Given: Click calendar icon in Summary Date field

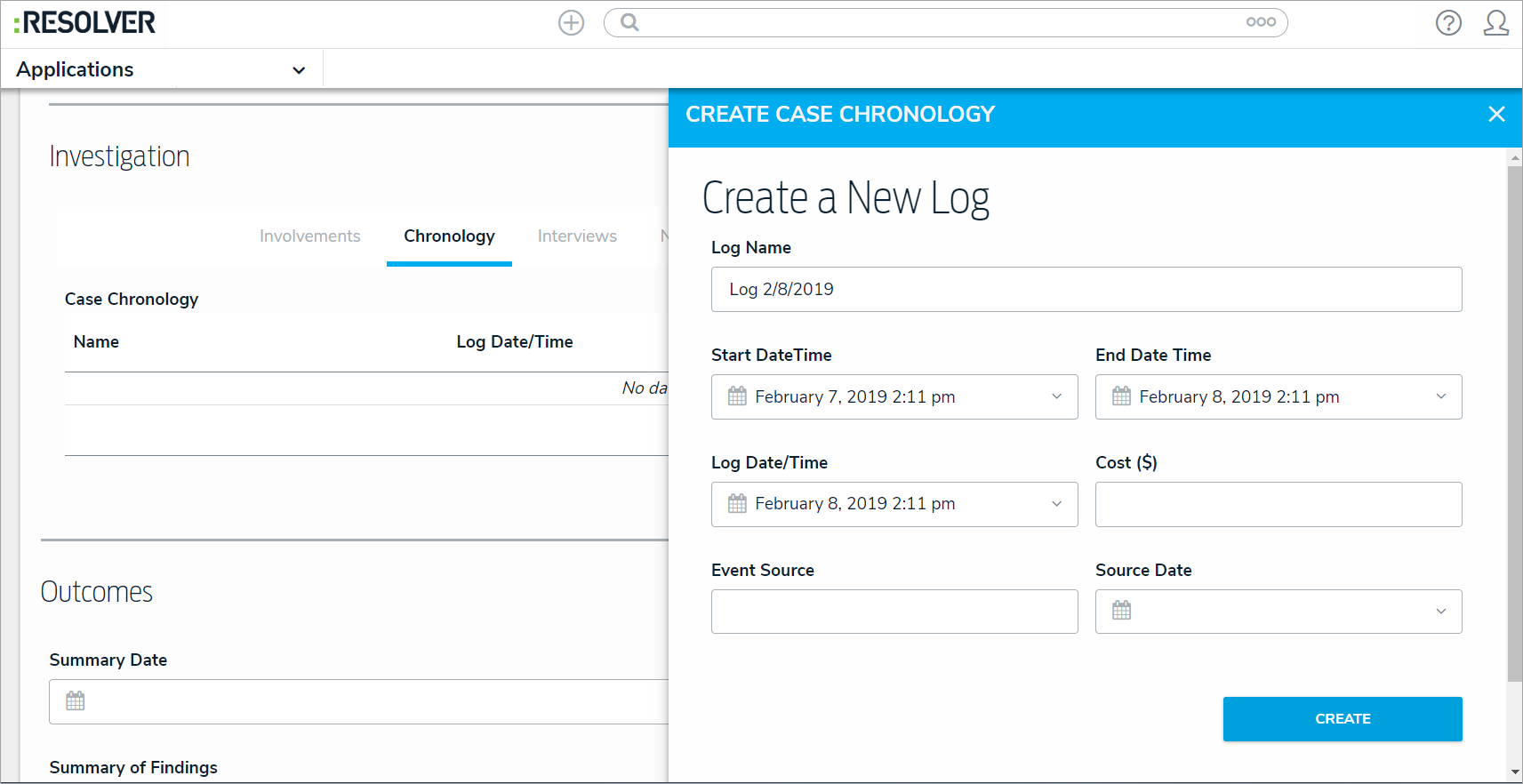Looking at the screenshot, I should (x=76, y=701).
